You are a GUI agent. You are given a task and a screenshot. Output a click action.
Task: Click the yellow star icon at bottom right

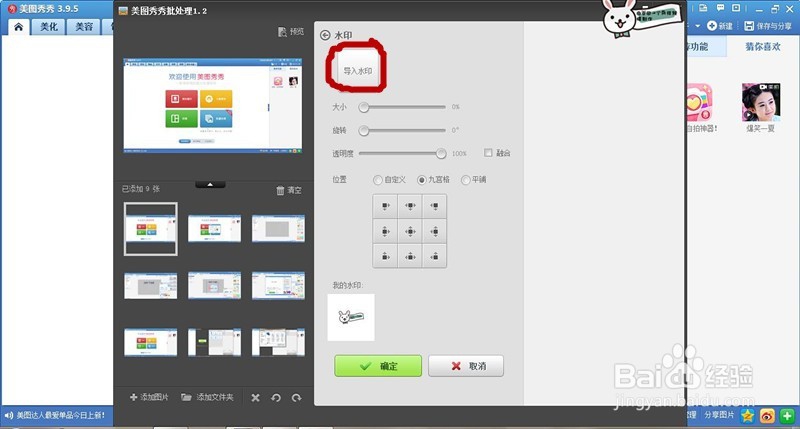tap(747, 416)
